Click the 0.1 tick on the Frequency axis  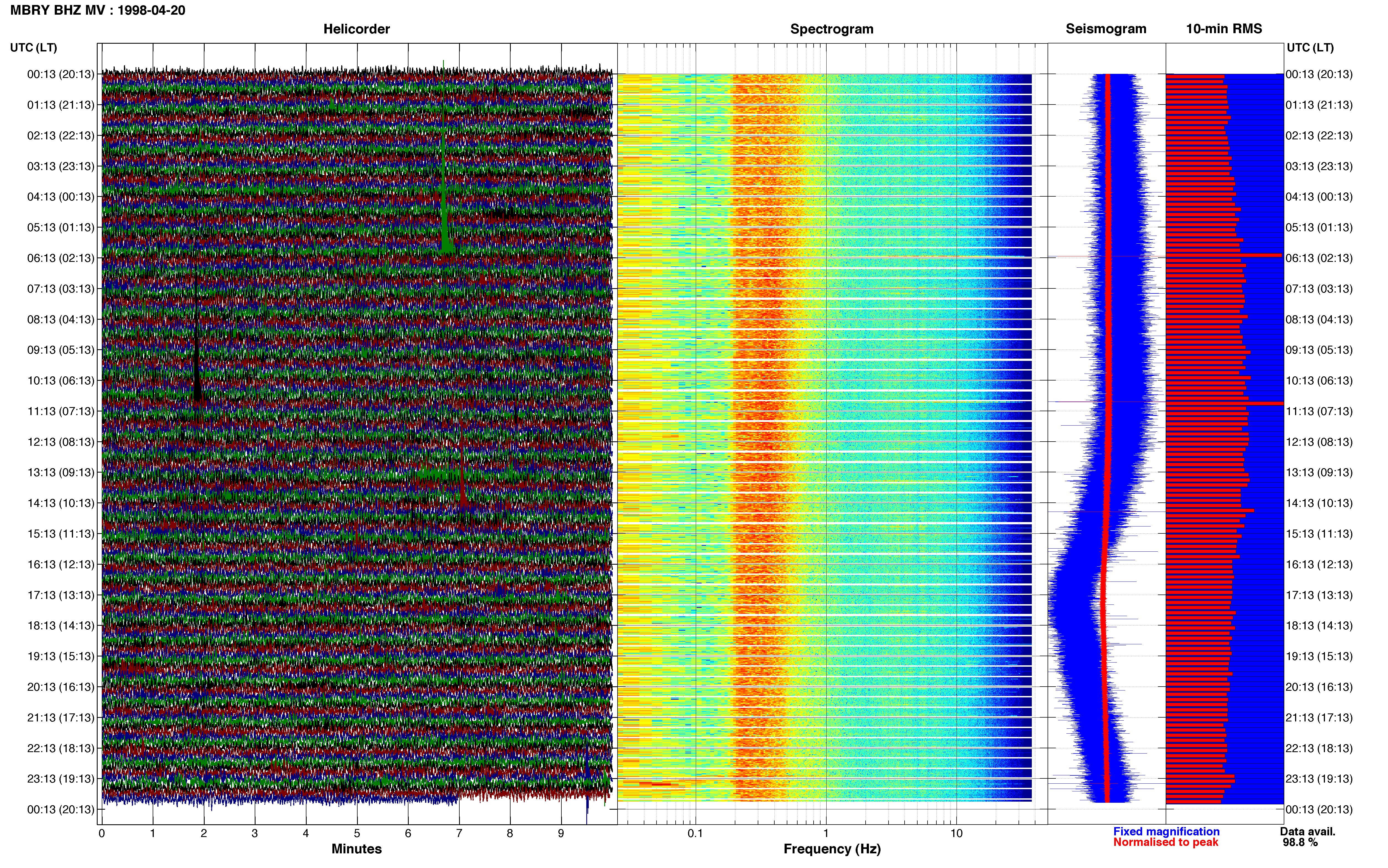click(x=695, y=833)
